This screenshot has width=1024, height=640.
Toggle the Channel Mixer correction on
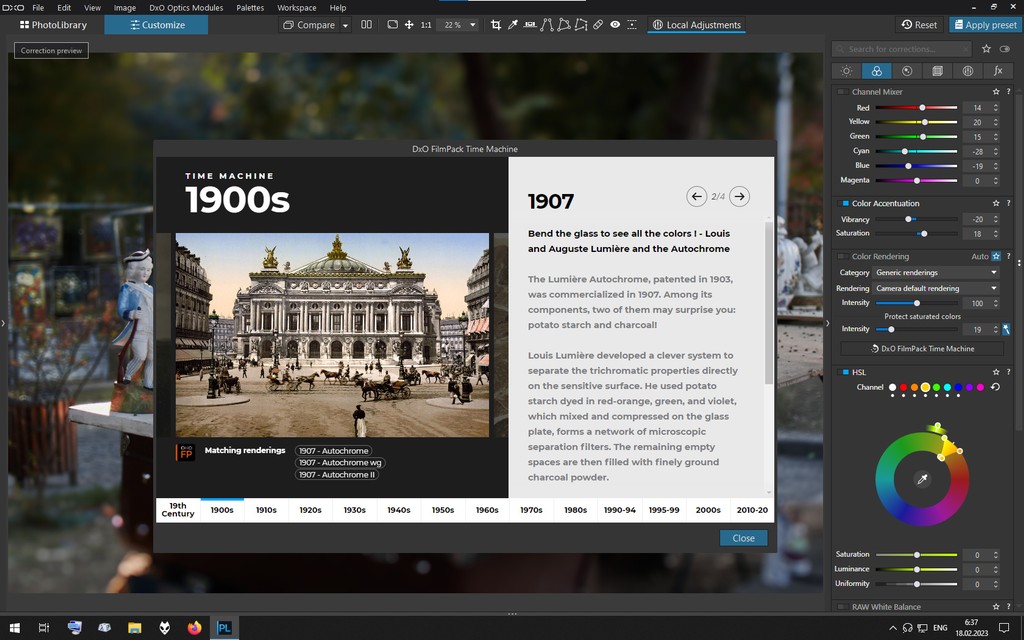click(843, 92)
